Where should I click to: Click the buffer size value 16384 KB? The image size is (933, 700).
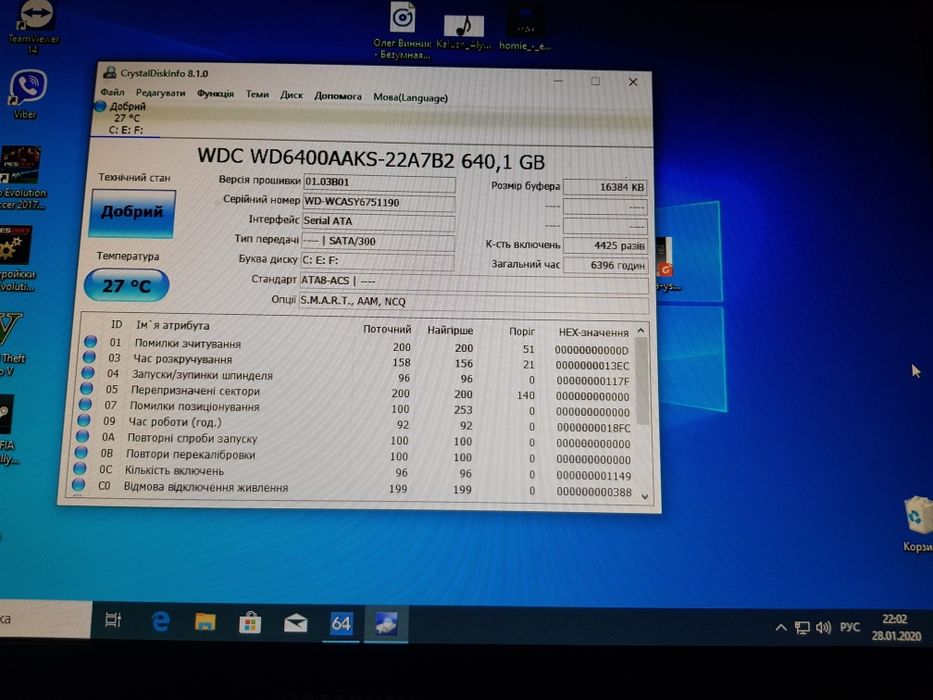point(605,188)
